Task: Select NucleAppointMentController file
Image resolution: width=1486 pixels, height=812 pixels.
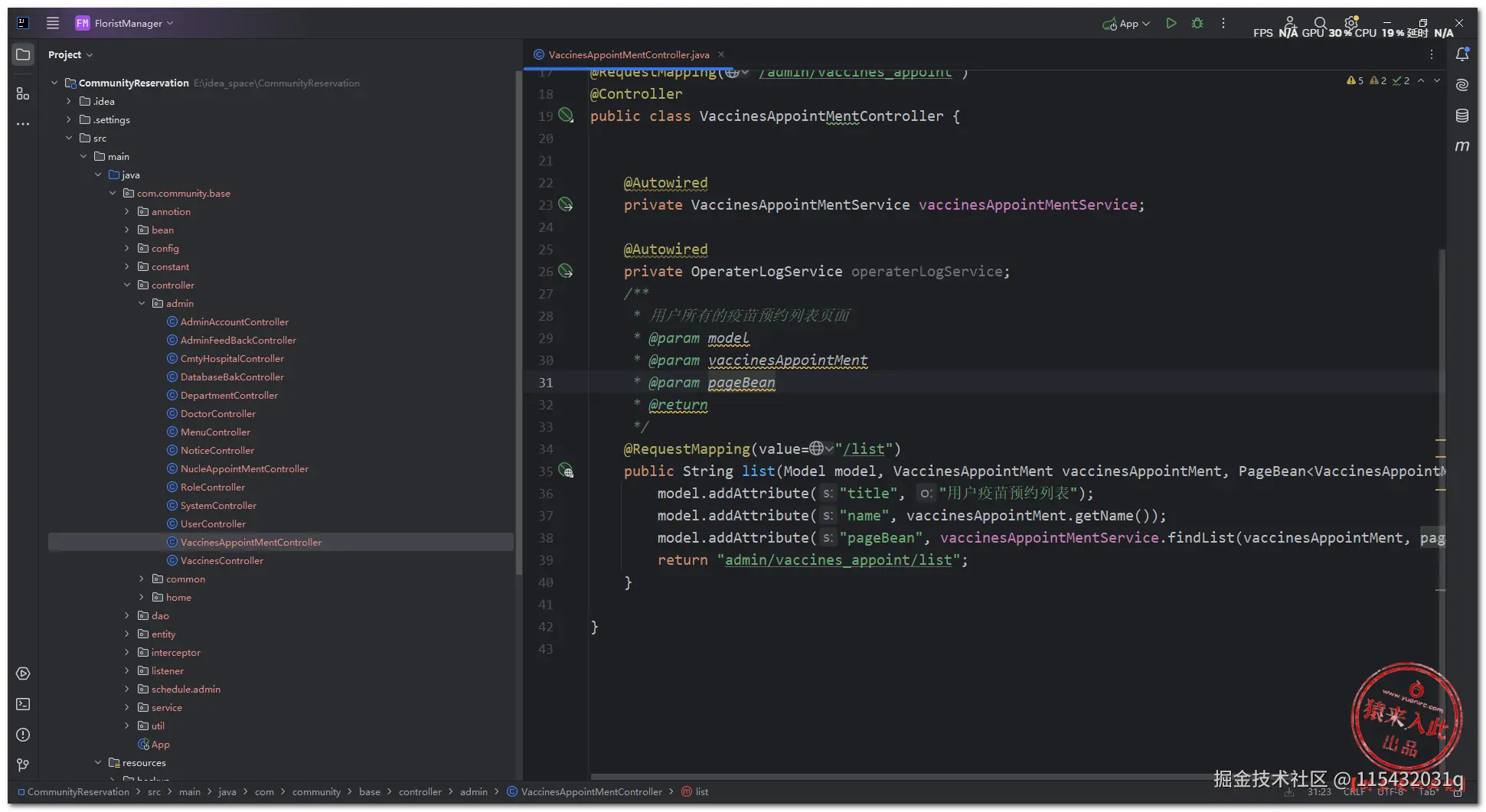Action: pos(244,468)
